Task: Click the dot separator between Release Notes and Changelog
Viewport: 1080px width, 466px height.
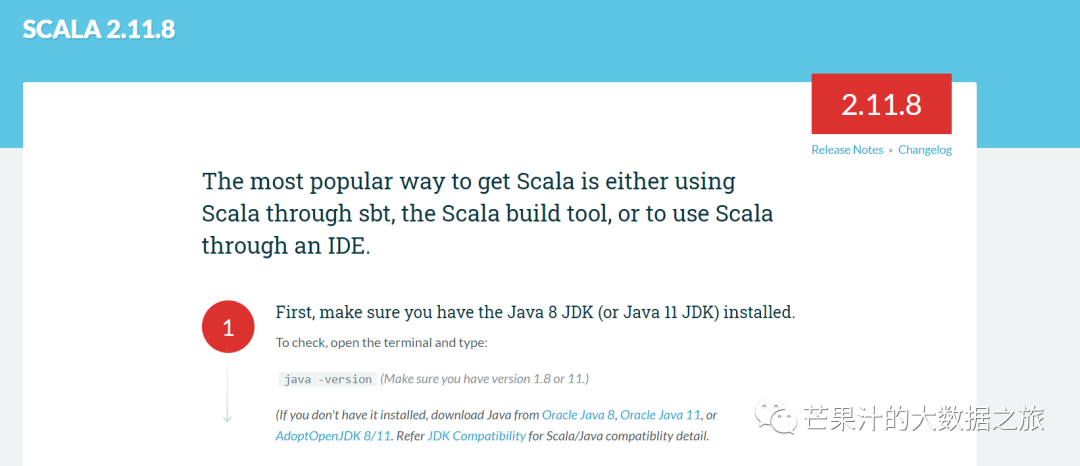Action: [x=891, y=151]
